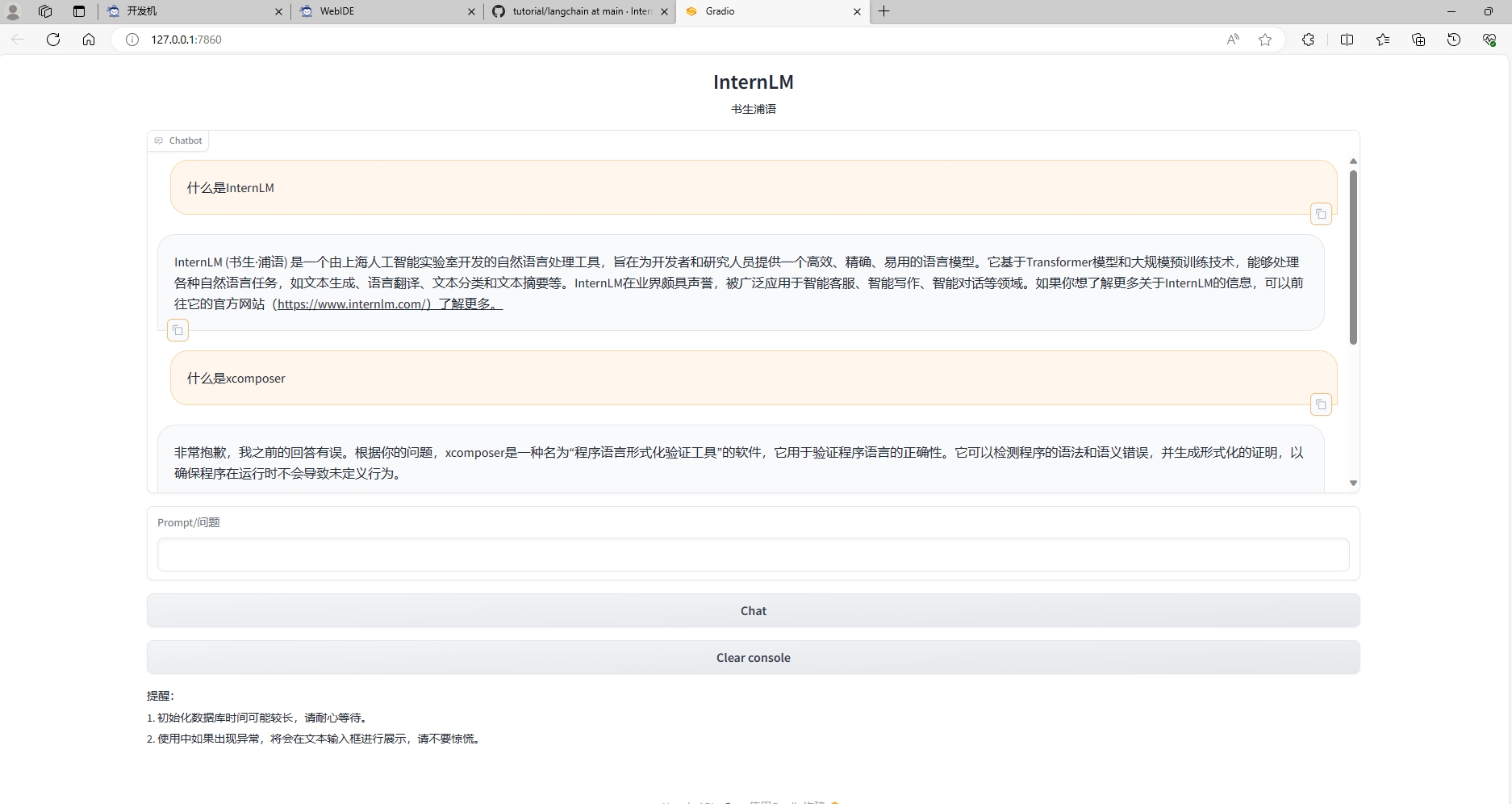
Task: Copy the '什么是xcomposer' question message
Action: 1321,404
